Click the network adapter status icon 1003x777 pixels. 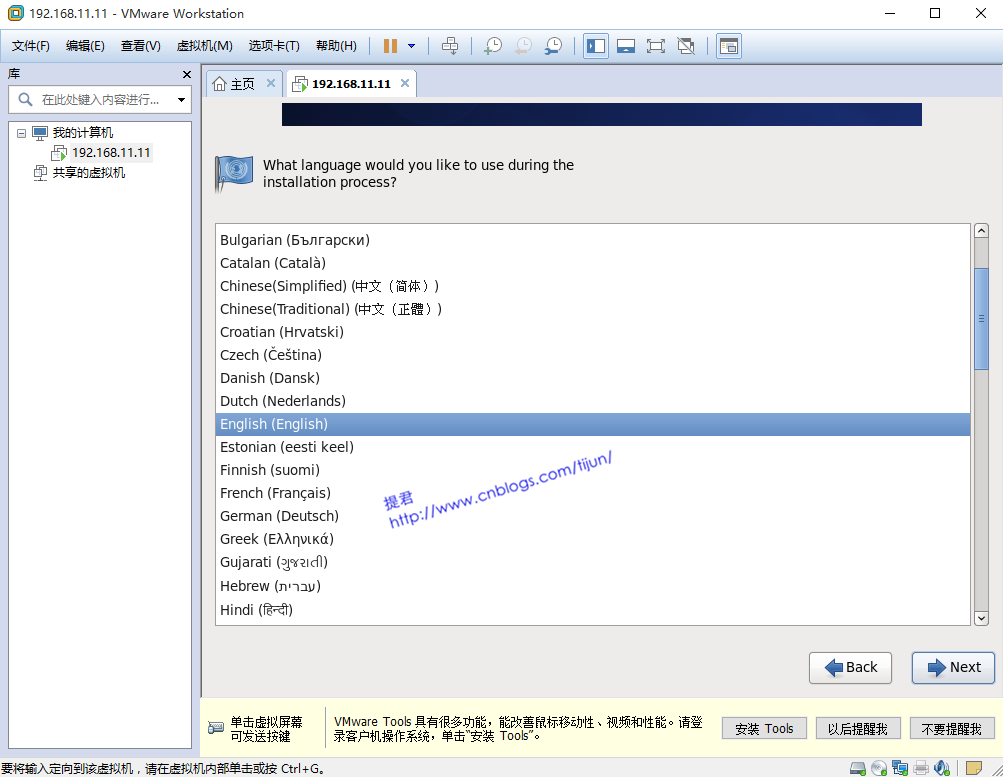[900, 768]
